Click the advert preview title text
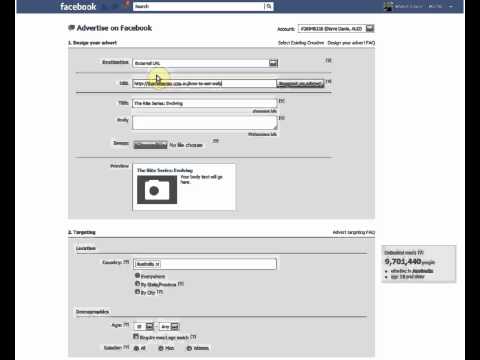This screenshot has width=480, height=360. coord(165,170)
